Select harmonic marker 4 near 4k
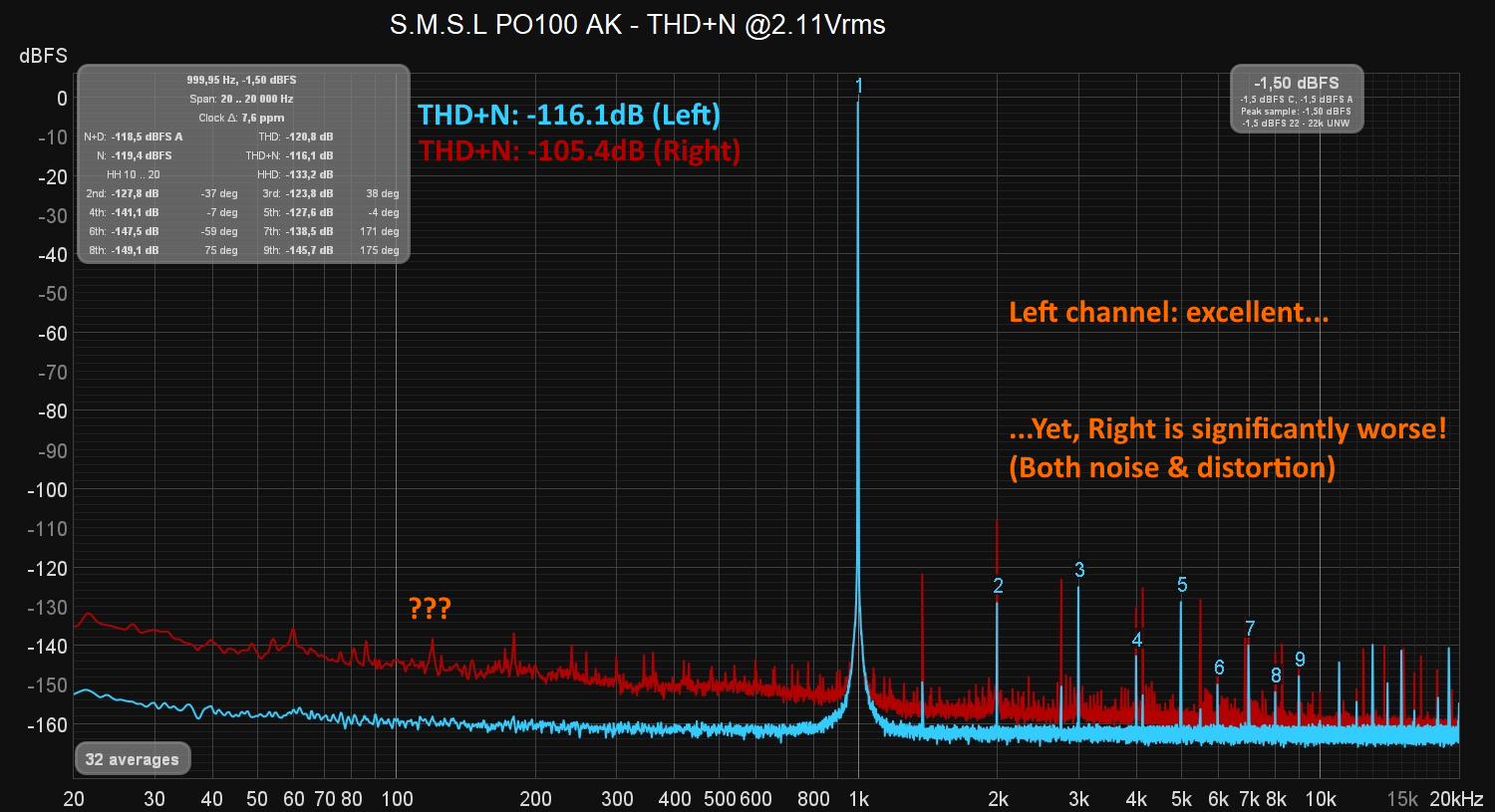This screenshot has height=812, width=1495. click(x=1137, y=640)
